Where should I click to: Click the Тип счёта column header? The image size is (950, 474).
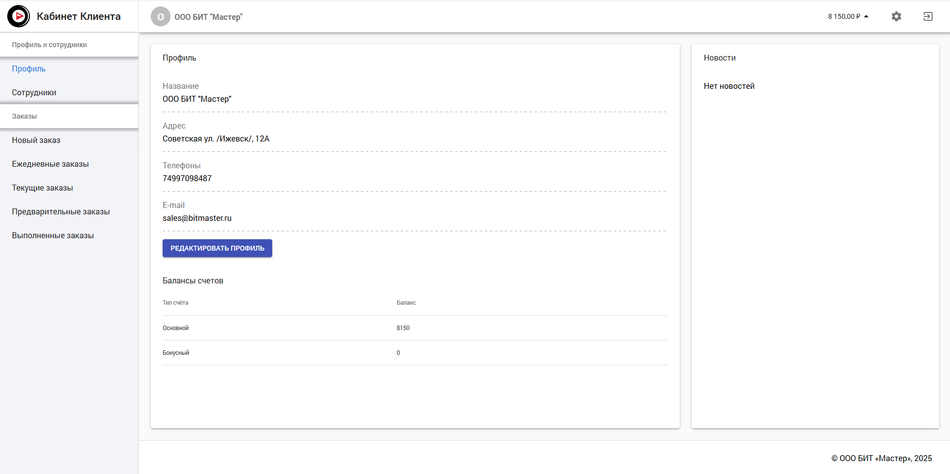tap(175, 302)
